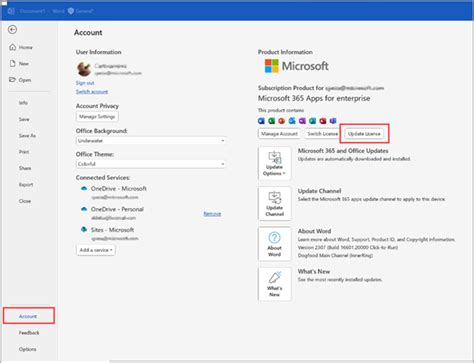
Task: Click the Access app icon in product list
Action: point(323,121)
